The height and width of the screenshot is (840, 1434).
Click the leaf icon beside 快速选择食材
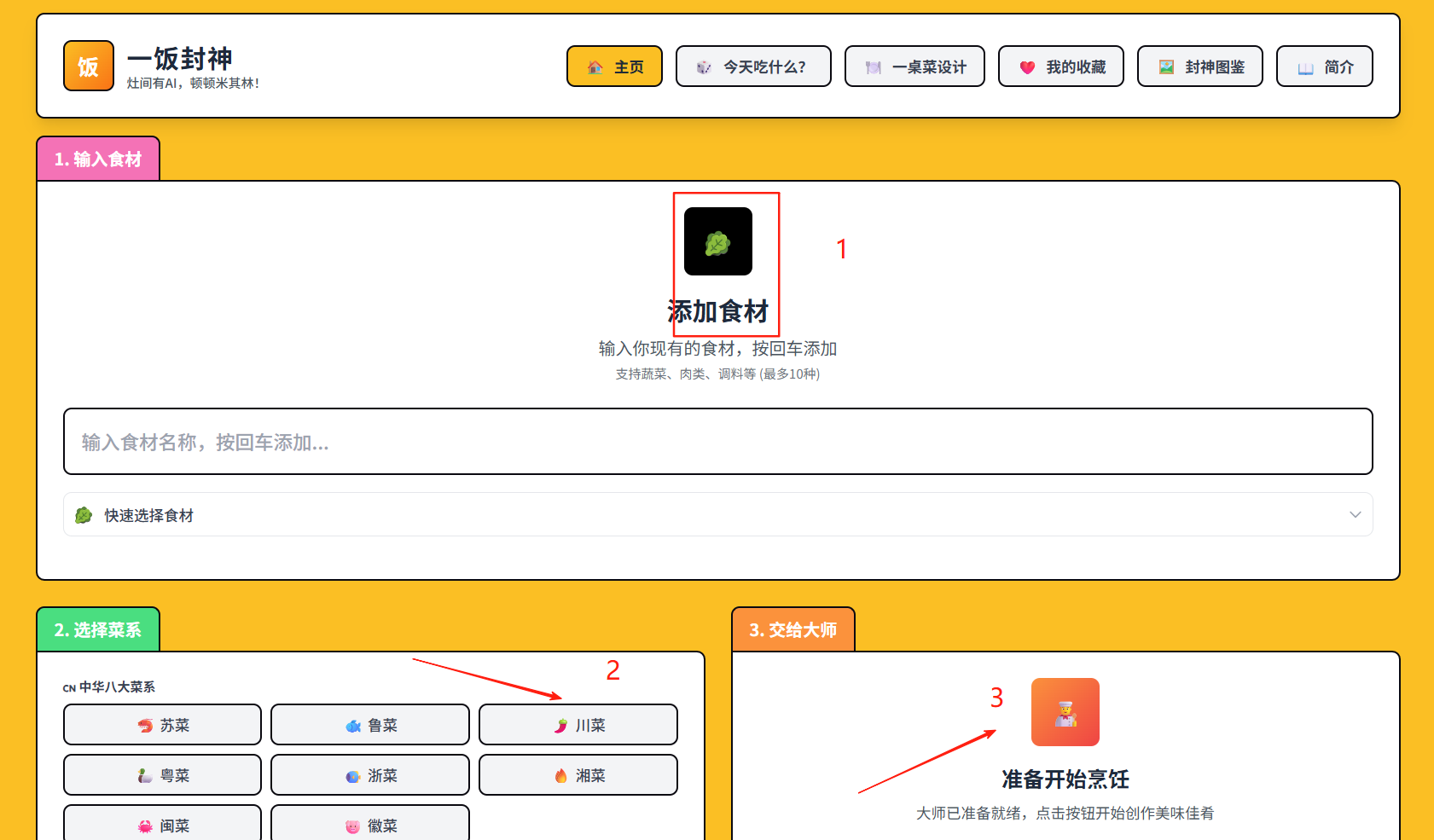pos(84,515)
